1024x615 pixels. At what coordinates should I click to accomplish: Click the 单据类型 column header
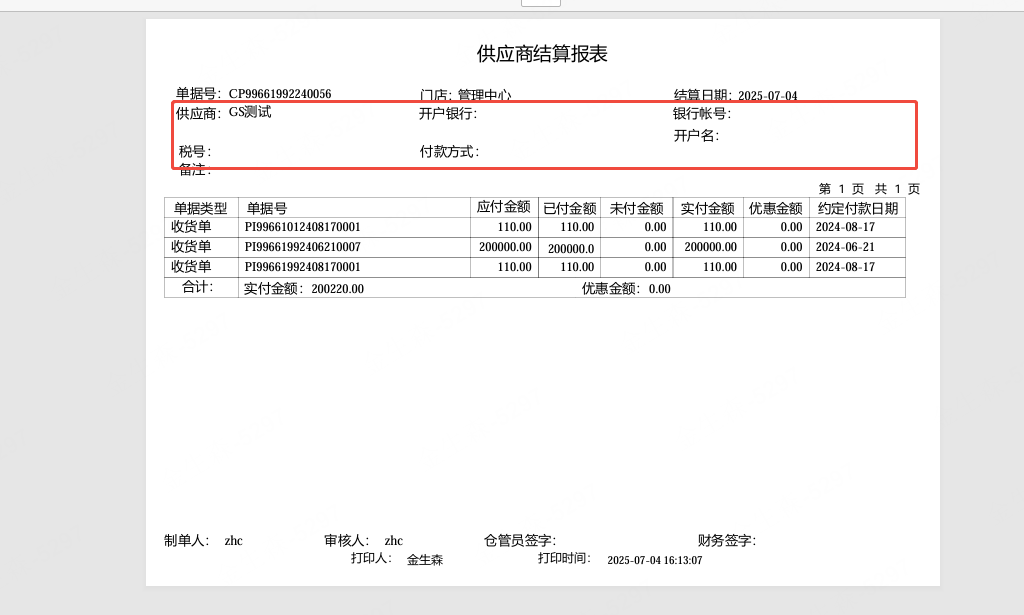pyautogui.click(x=200, y=208)
